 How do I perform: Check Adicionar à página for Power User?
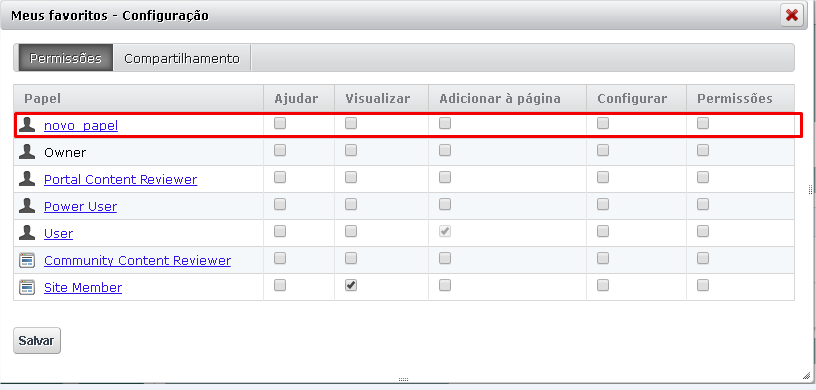444,205
